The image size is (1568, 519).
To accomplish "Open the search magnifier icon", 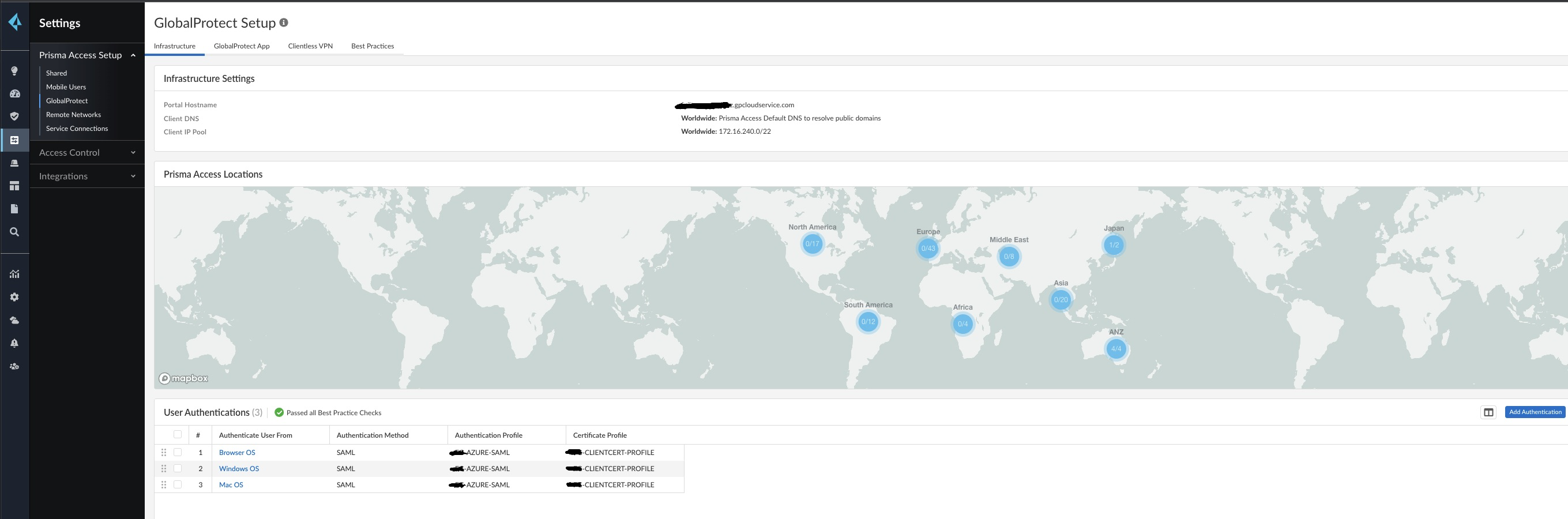I will pos(14,232).
